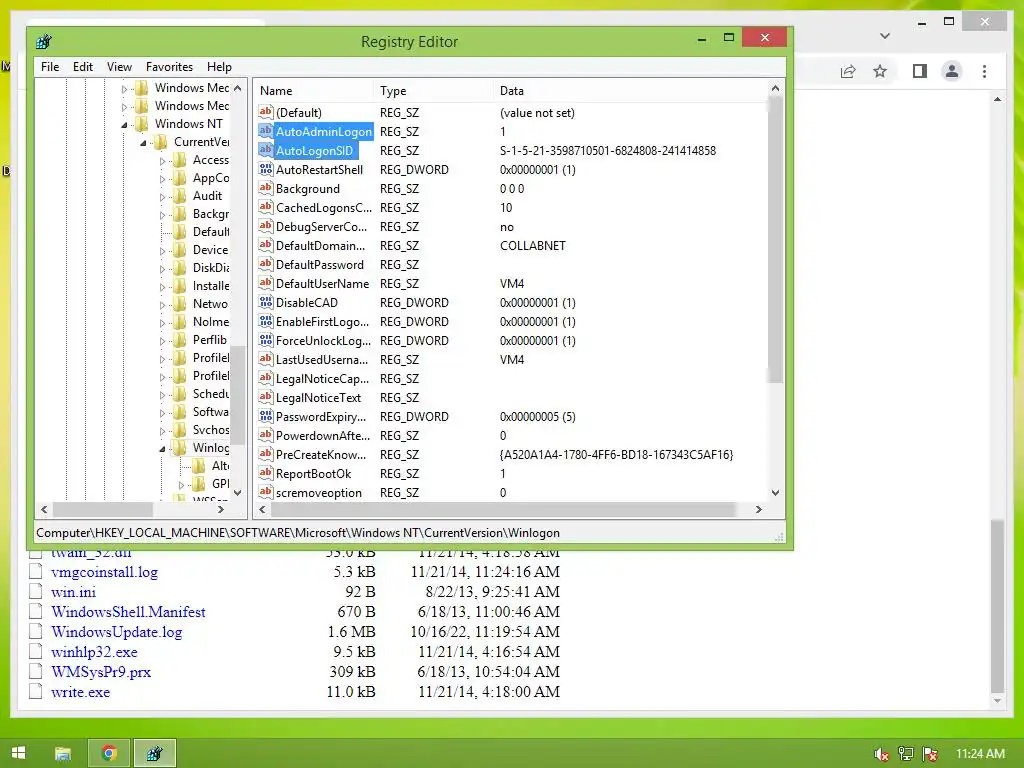This screenshot has width=1024, height=768.
Task: Select the EnableFirstLogo... DWORD icon
Action: [x=265, y=321]
